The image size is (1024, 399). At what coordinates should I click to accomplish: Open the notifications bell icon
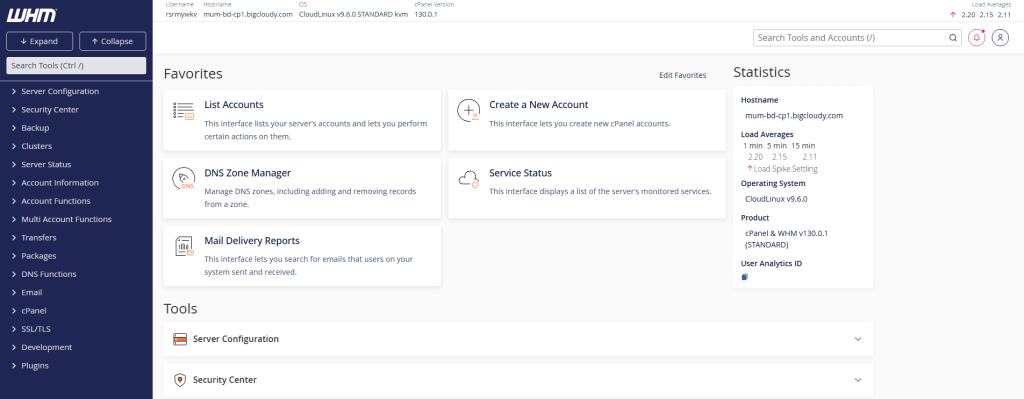(976, 38)
